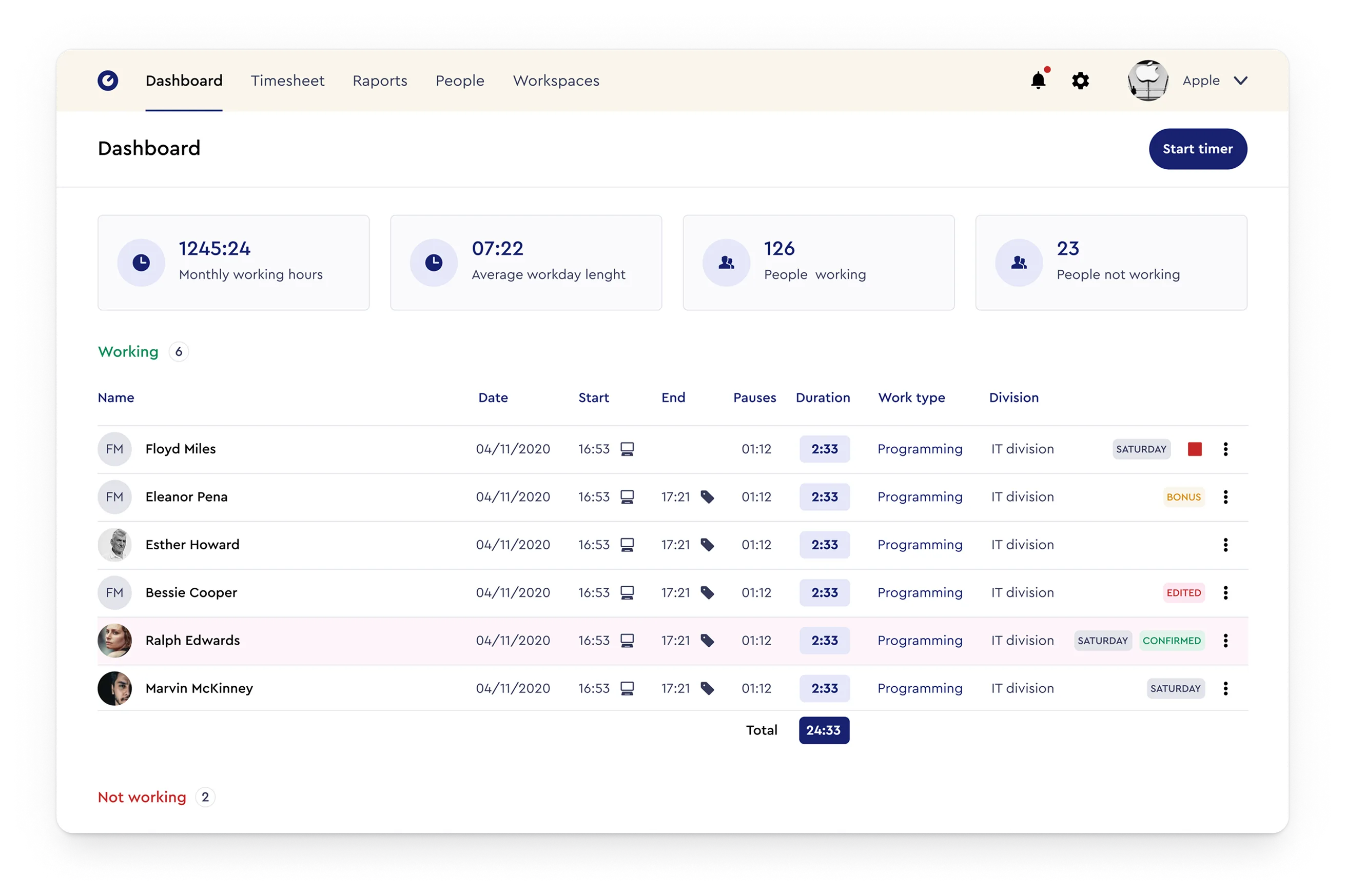1345x896 pixels.
Task: Open Bessie Cooper row options menu
Action: [x=1225, y=592]
